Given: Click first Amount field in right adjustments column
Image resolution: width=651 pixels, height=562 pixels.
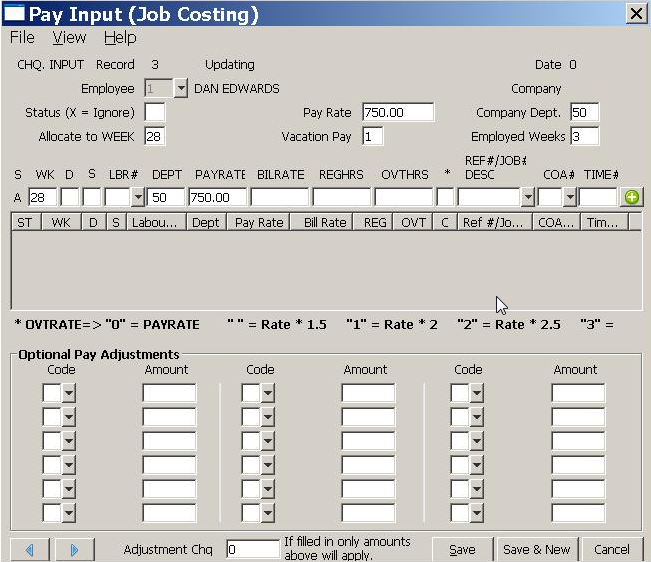Looking at the screenshot, I should [x=578, y=393].
